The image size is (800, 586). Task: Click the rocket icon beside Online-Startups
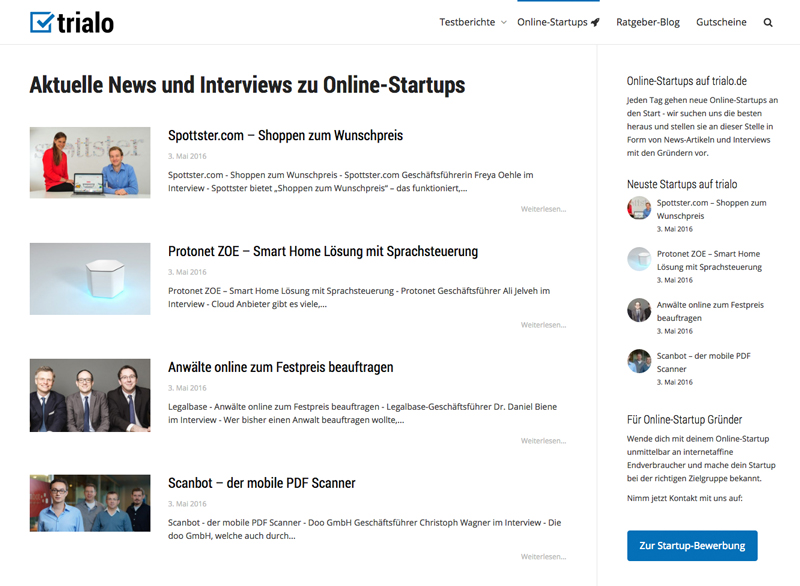click(595, 22)
